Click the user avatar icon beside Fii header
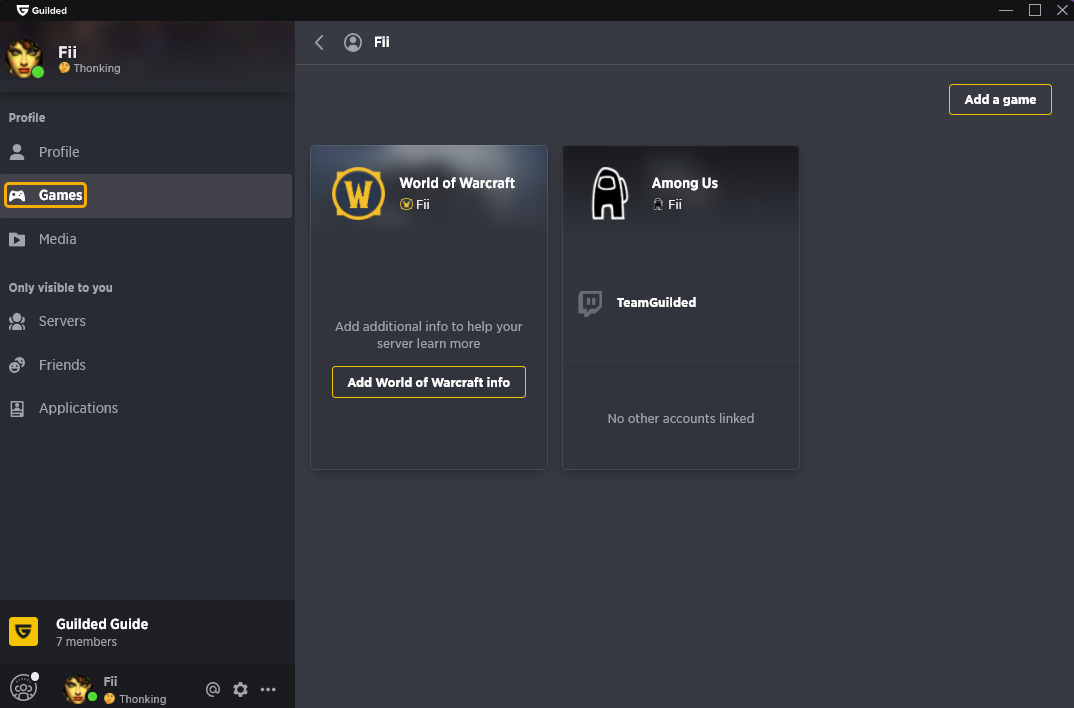 pos(353,42)
